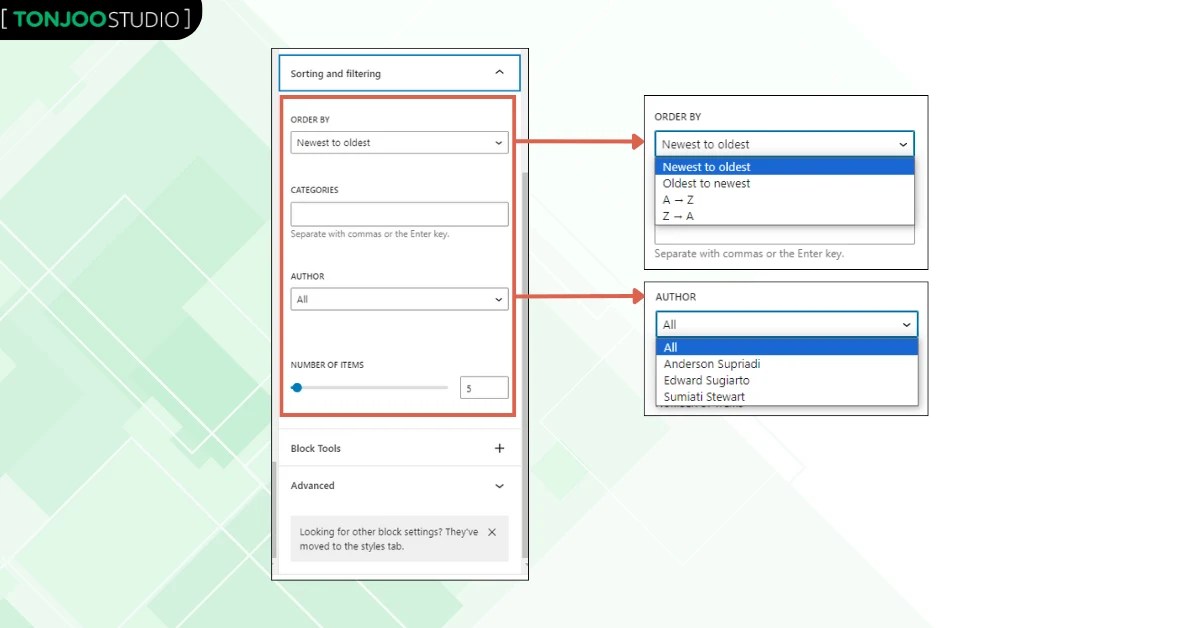Click the 'Looking for other block settings?' notice
This screenshot has height=628, width=1200.
399,539
